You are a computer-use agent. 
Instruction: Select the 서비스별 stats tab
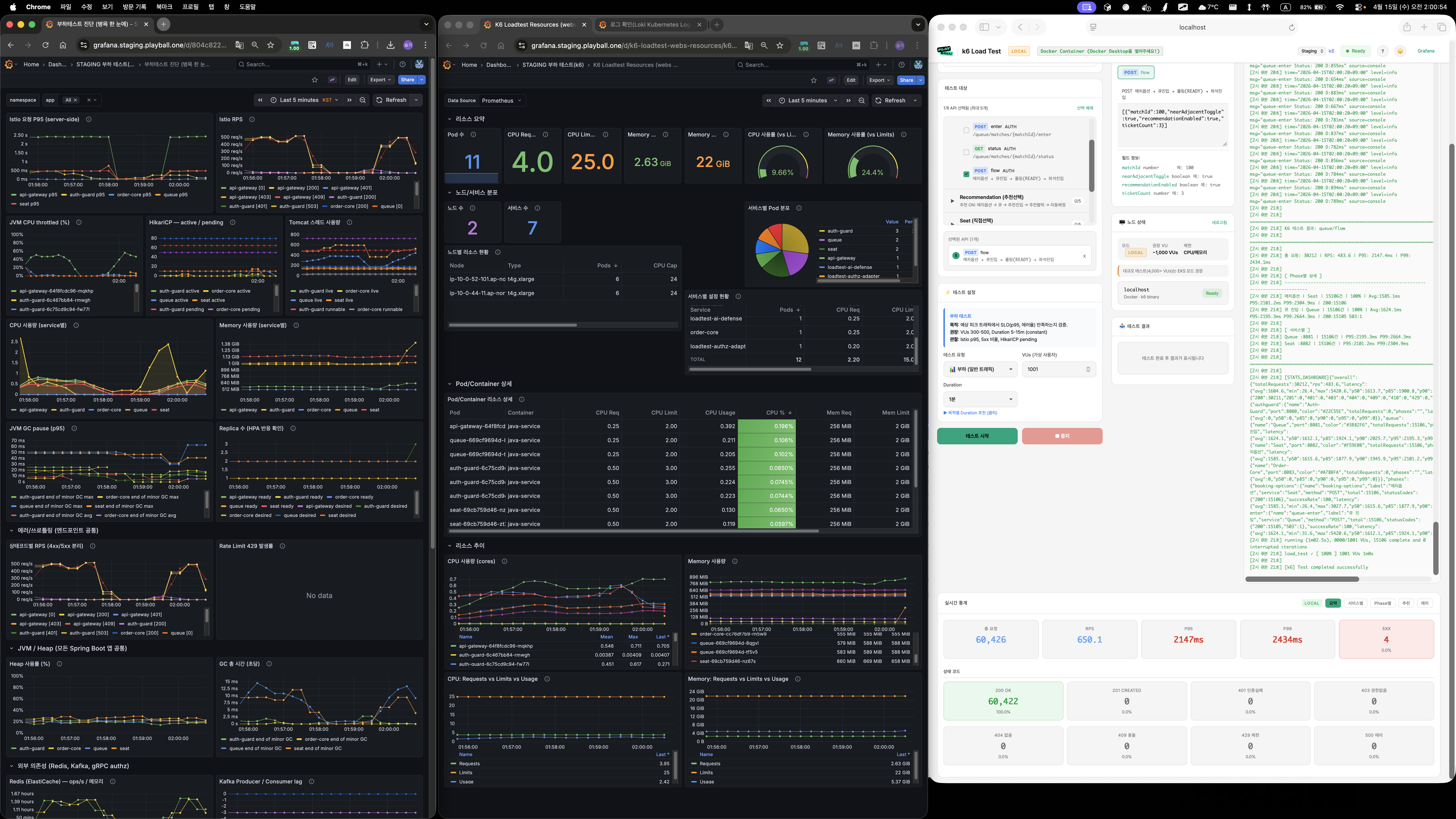tap(1355, 603)
